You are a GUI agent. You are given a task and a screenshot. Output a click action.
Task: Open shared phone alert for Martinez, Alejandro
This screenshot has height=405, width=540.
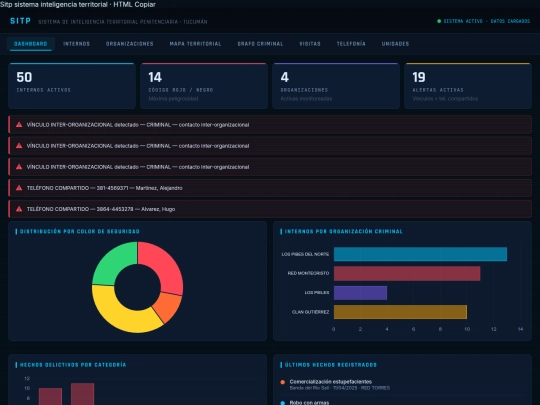coord(270,188)
